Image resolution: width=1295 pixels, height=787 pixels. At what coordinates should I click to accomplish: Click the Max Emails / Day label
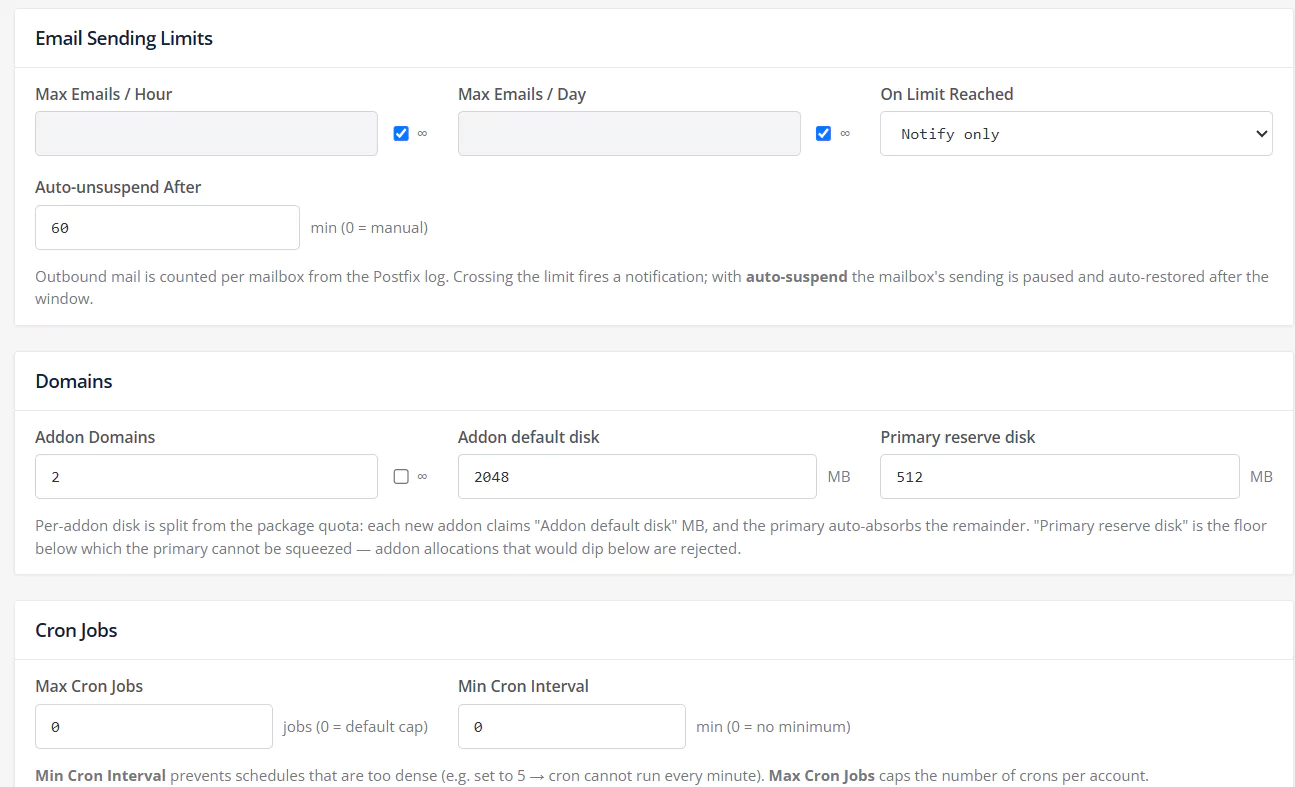coord(522,94)
